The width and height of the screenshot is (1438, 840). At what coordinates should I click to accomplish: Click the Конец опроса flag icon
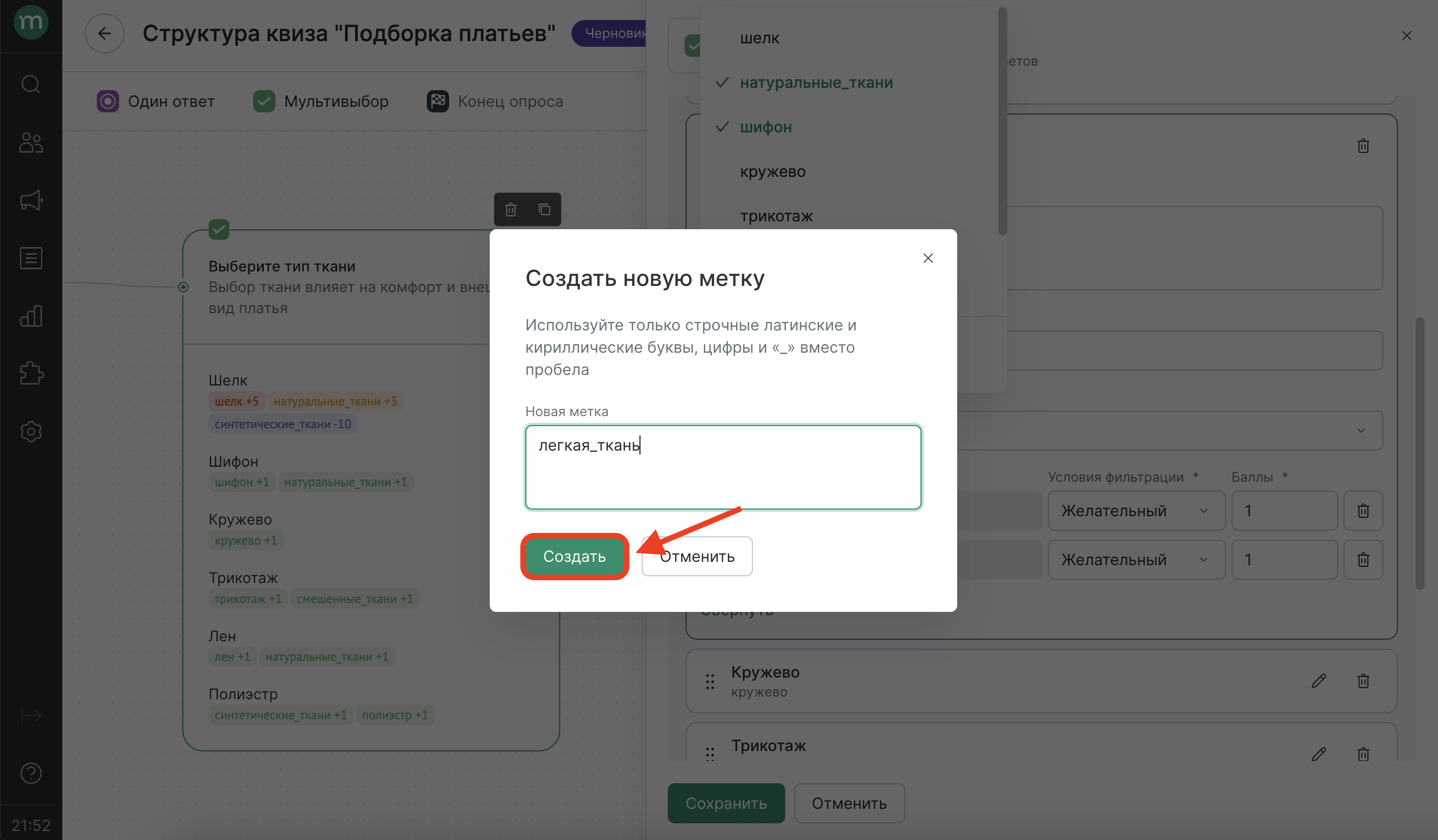[437, 101]
